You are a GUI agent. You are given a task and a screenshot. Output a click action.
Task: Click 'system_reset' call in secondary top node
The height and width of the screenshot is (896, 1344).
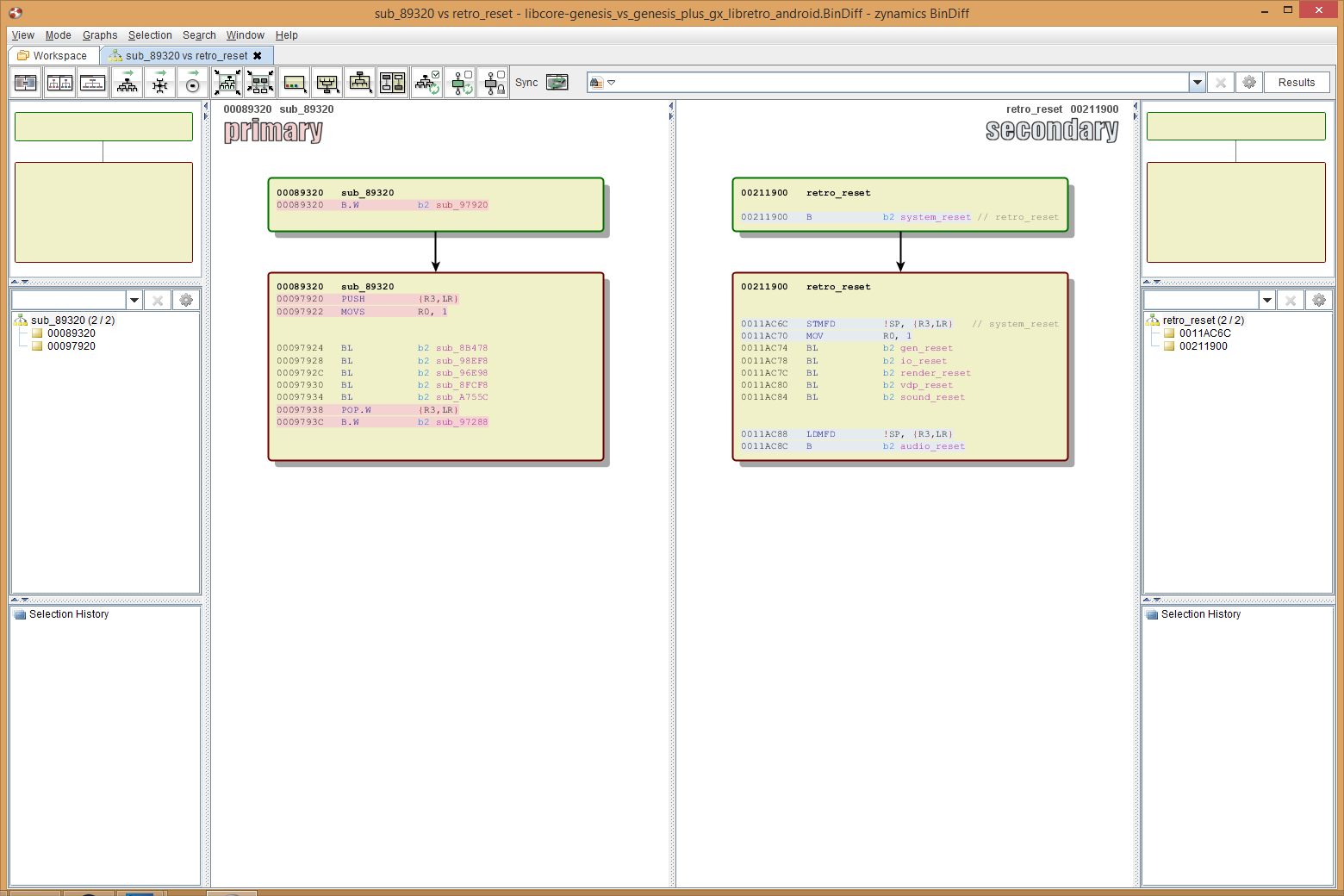click(936, 217)
